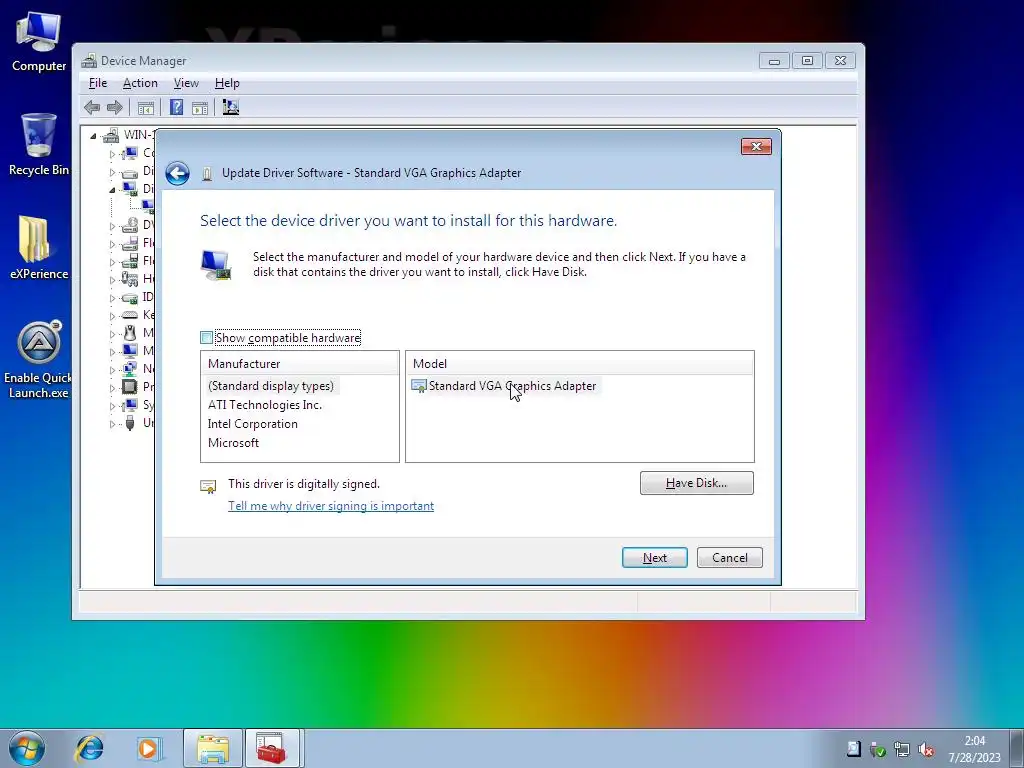Select the network adapters icon in device tree

pyautogui.click(x=129, y=369)
